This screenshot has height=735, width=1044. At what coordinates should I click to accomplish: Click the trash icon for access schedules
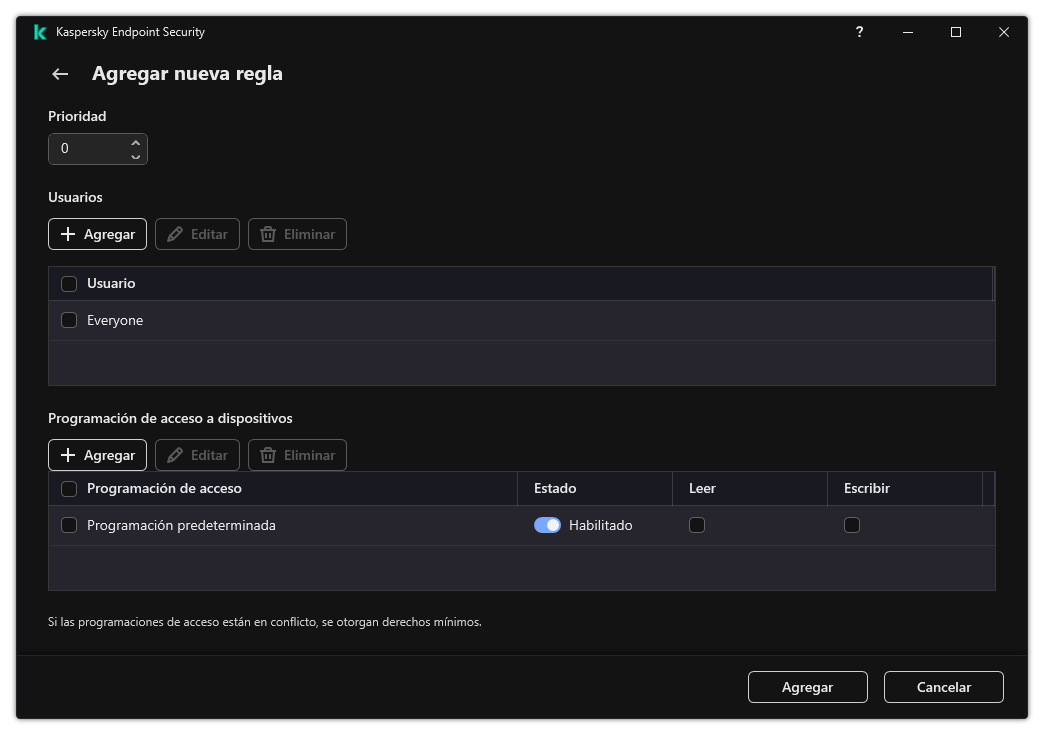297,455
